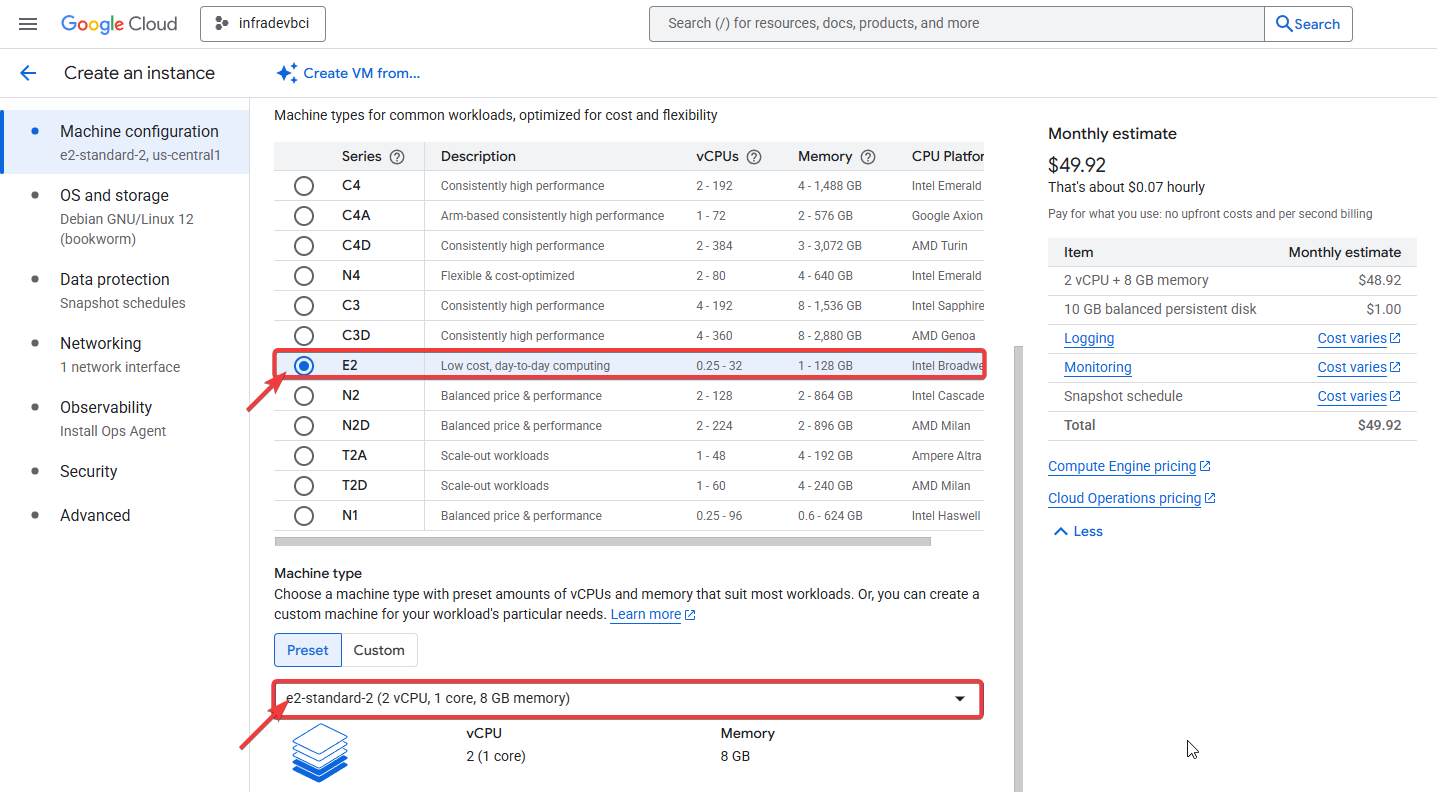Click the magnifier icon in the Search button

pyautogui.click(x=1284, y=24)
